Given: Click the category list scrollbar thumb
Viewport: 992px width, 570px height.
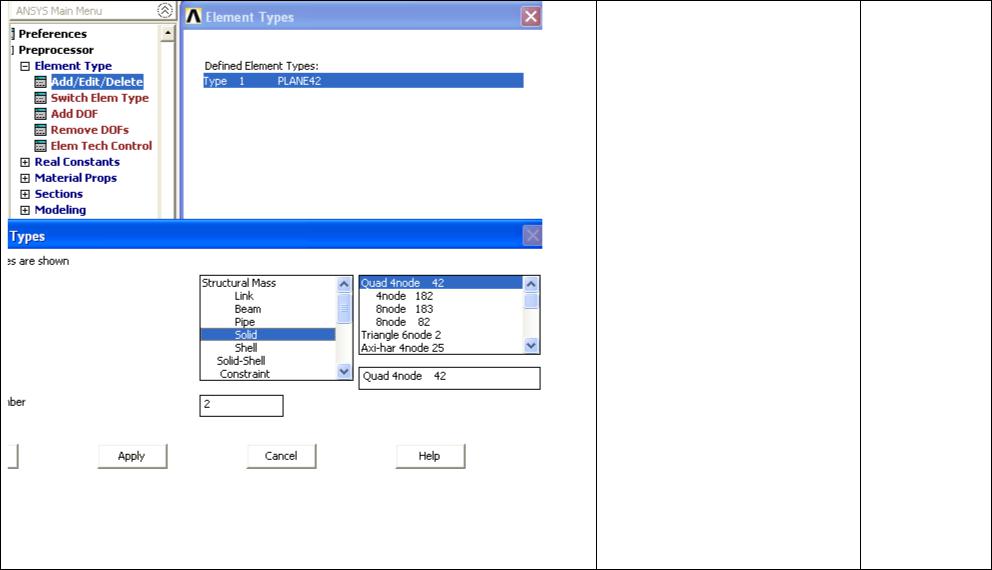Looking at the screenshot, I should coord(344,309).
